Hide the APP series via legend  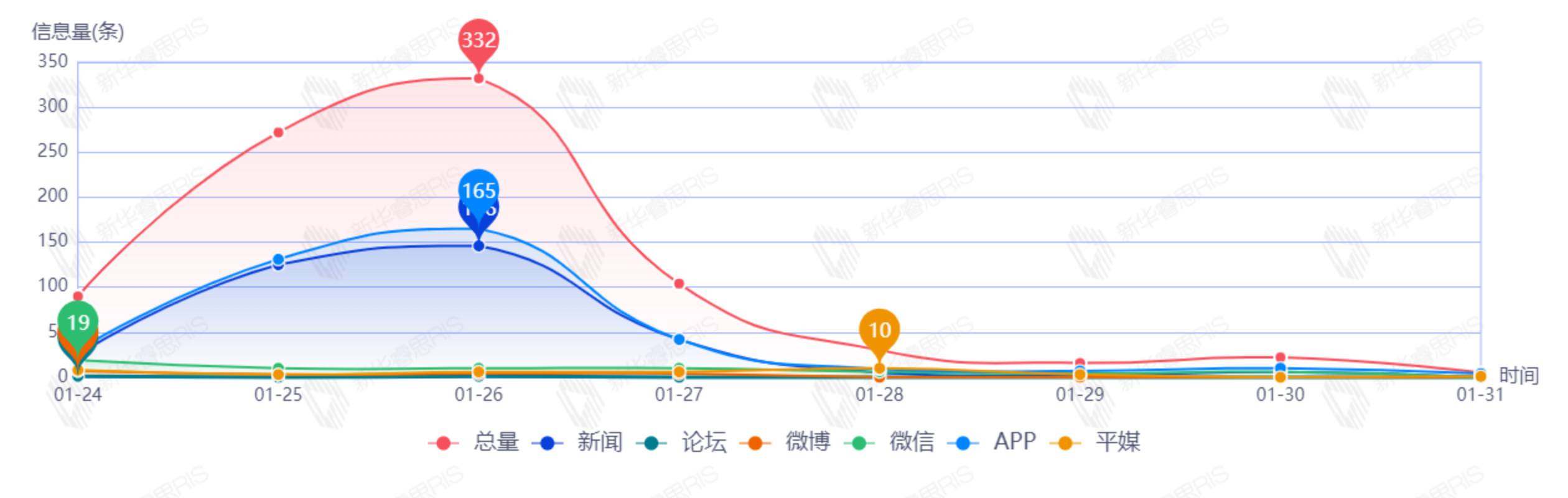click(x=994, y=442)
